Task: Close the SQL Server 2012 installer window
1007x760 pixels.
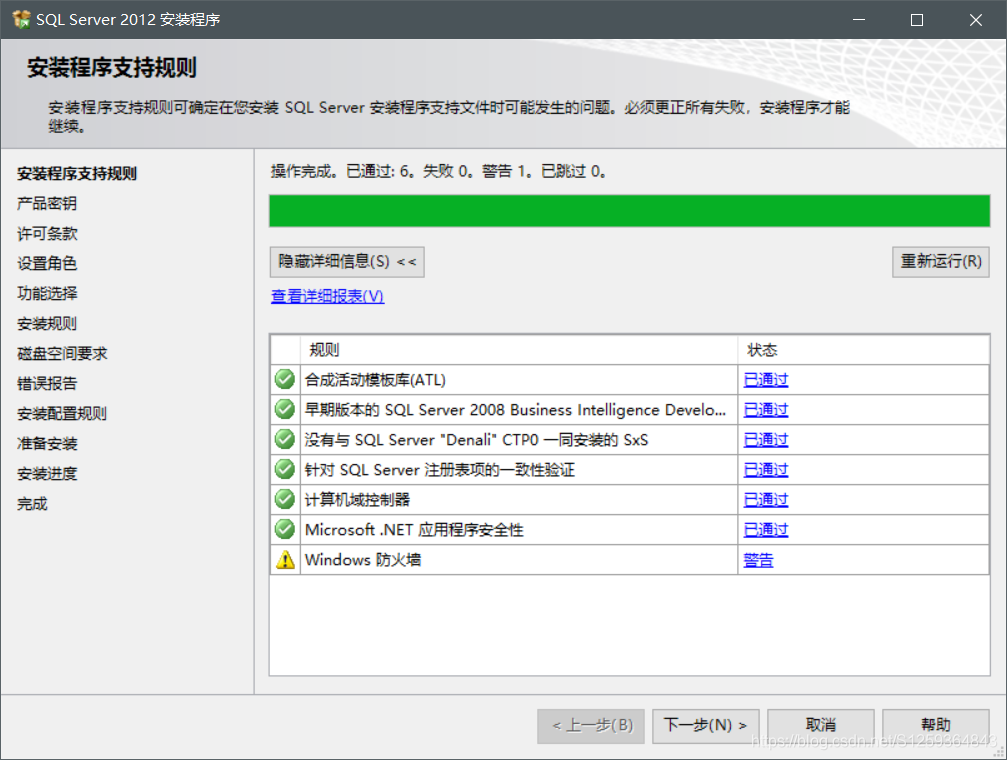Action: pyautogui.click(x=976, y=20)
